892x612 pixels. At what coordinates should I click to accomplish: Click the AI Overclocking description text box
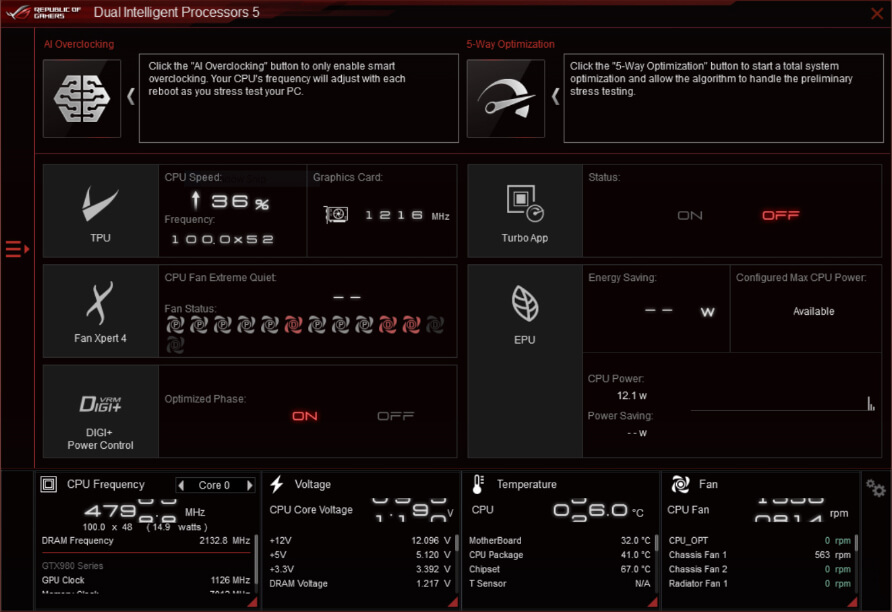pos(299,98)
